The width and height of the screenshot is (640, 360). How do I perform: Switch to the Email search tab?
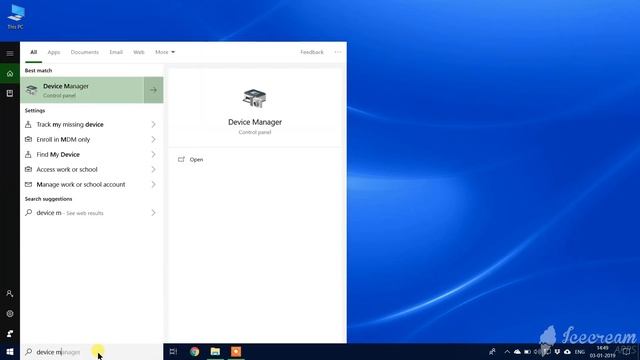click(x=116, y=52)
